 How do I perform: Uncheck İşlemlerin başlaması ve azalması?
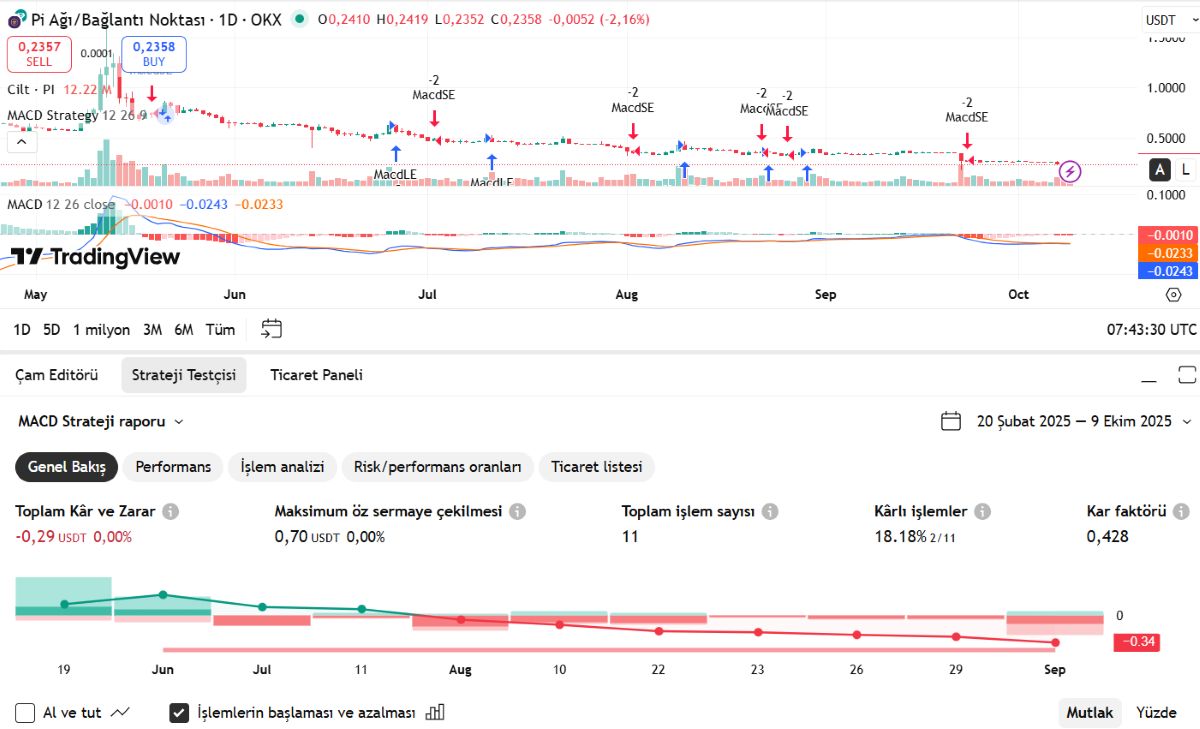pos(179,713)
